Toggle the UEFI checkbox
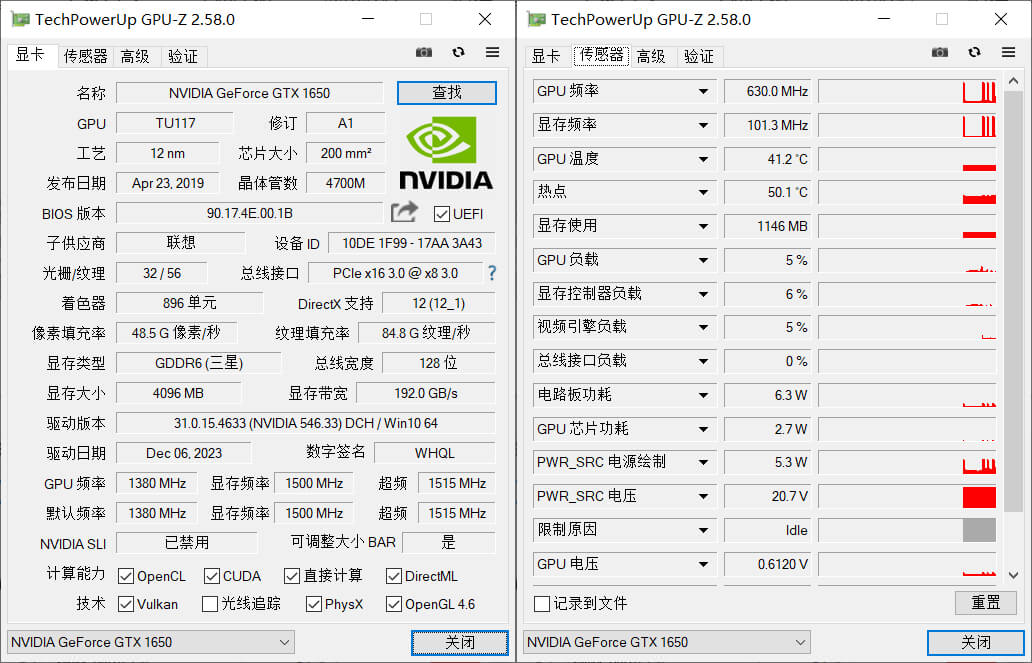Screen dimensions: 1032x663 click(440, 212)
